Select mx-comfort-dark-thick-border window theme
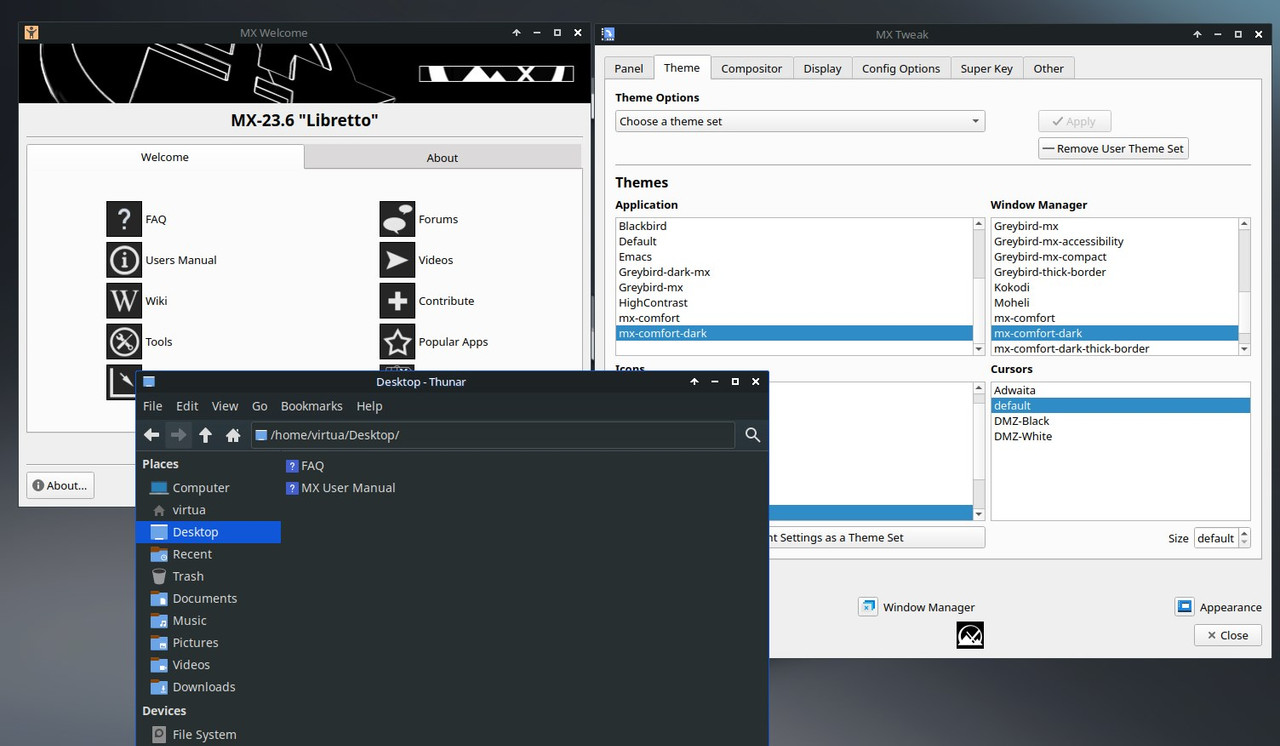This screenshot has height=746, width=1280. pyautogui.click(x=1115, y=349)
